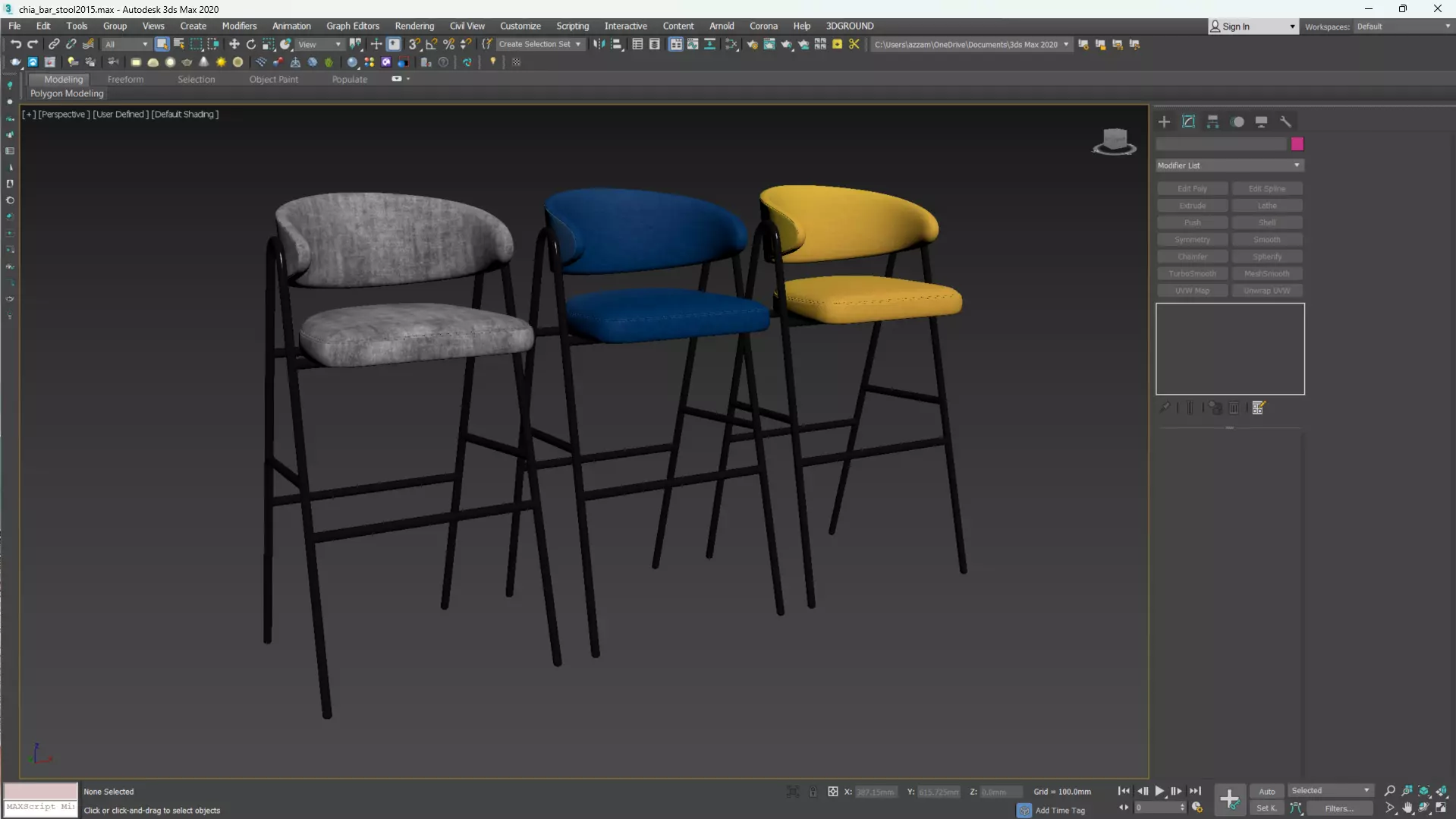Open Select by Name dialog icon
The height and width of the screenshot is (819, 1456).
tap(179, 44)
